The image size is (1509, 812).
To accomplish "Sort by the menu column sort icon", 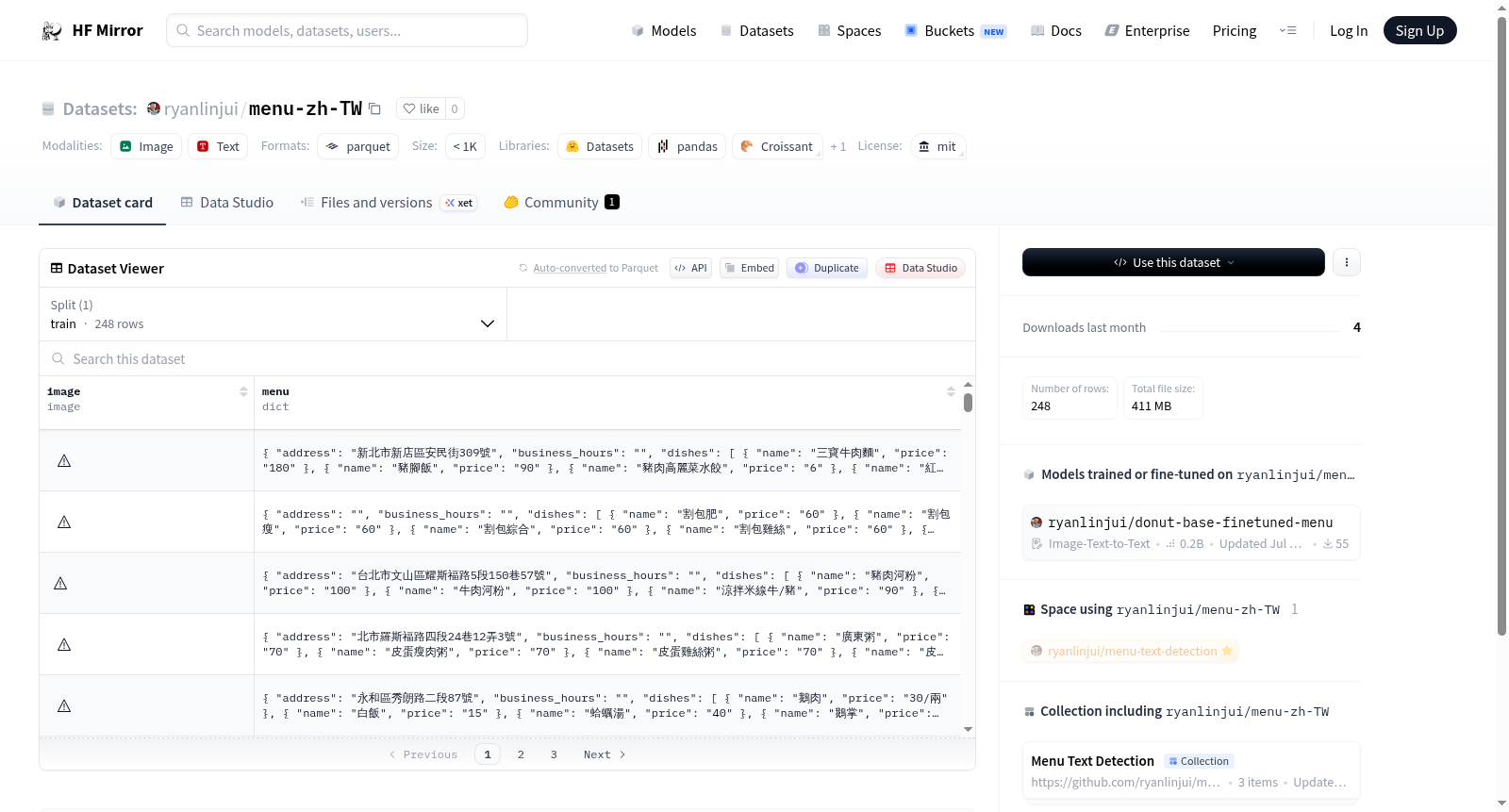I will [951, 391].
